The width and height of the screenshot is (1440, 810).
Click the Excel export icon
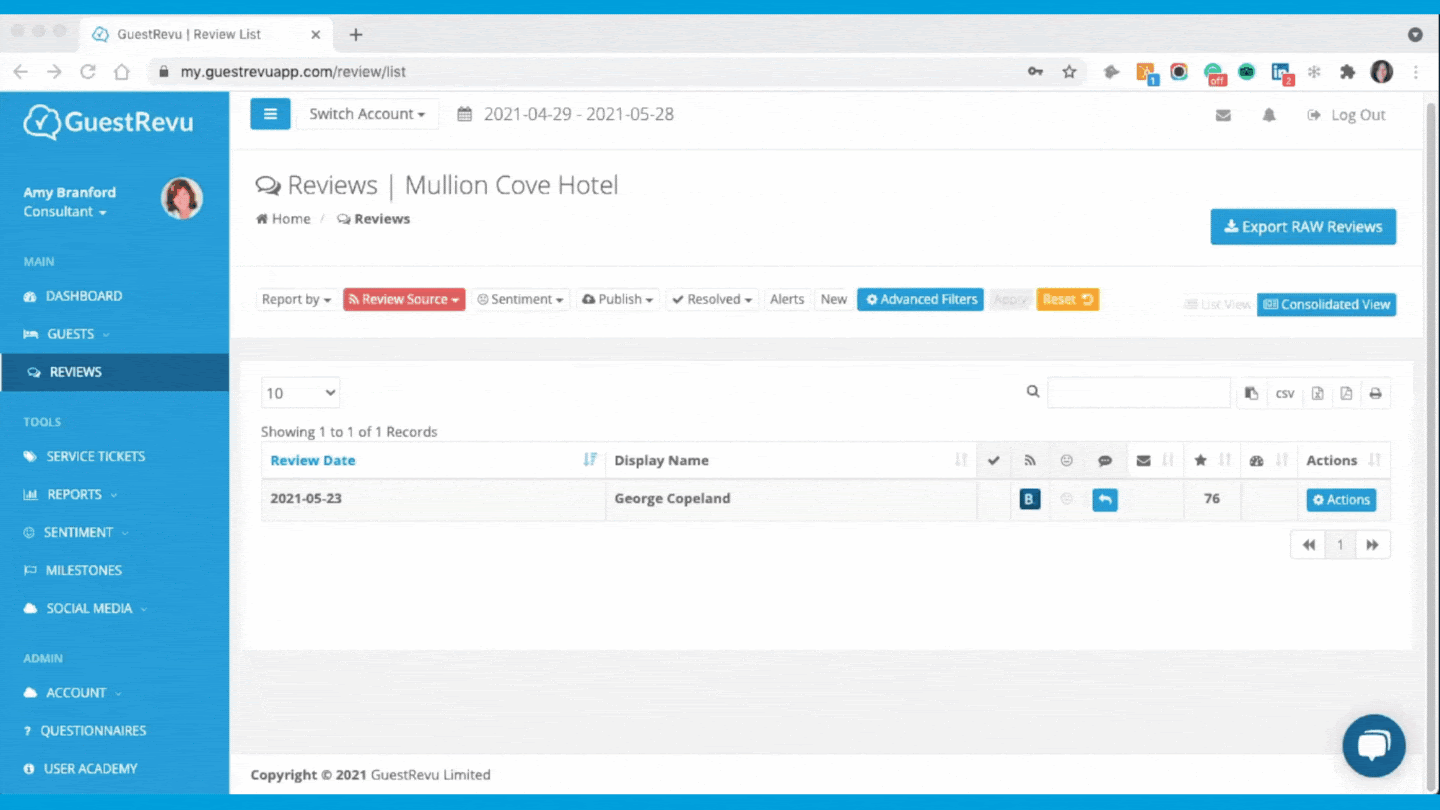[x=1318, y=393]
